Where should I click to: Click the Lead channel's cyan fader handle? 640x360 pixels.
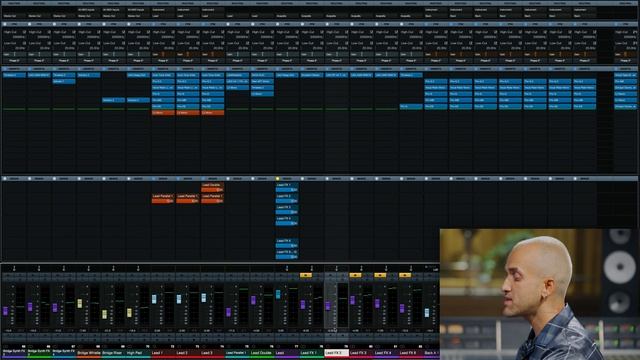tap(278, 294)
